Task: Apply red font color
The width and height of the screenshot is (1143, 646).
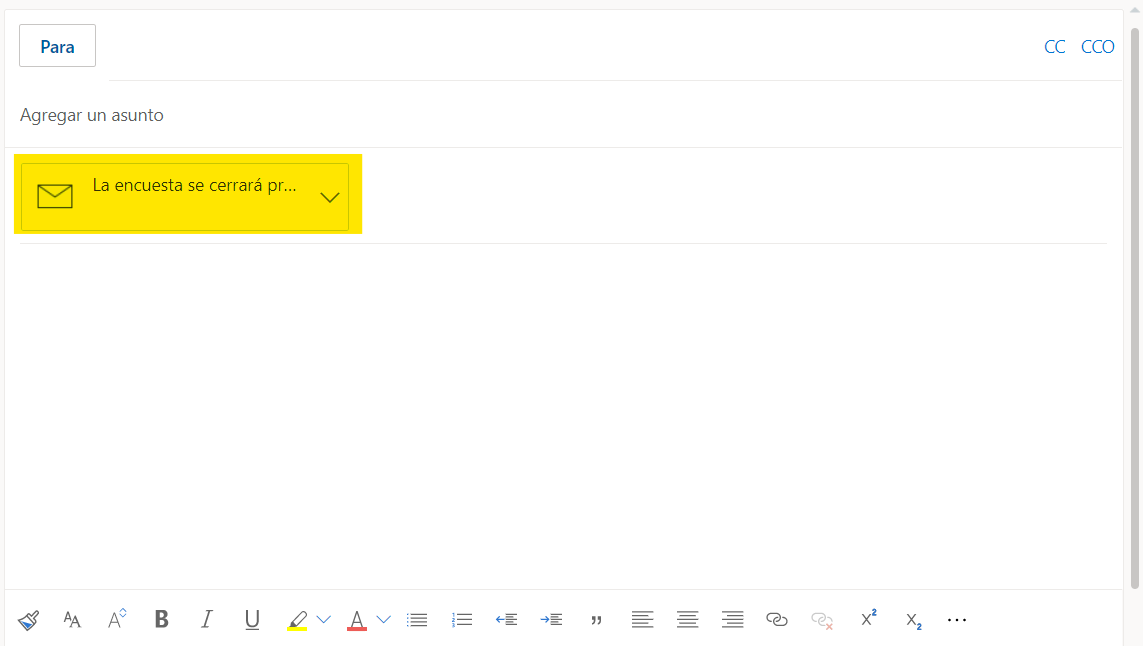Action: pos(356,620)
